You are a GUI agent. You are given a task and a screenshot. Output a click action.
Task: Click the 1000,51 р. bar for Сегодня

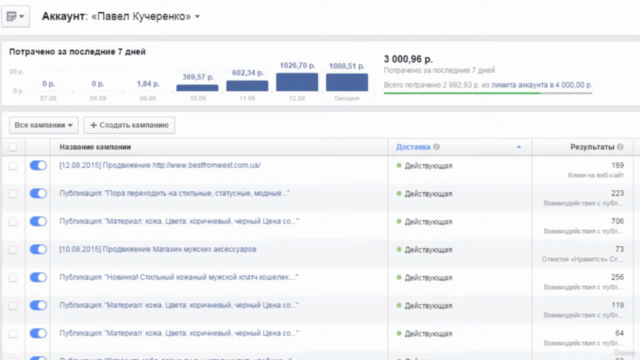[347, 82]
